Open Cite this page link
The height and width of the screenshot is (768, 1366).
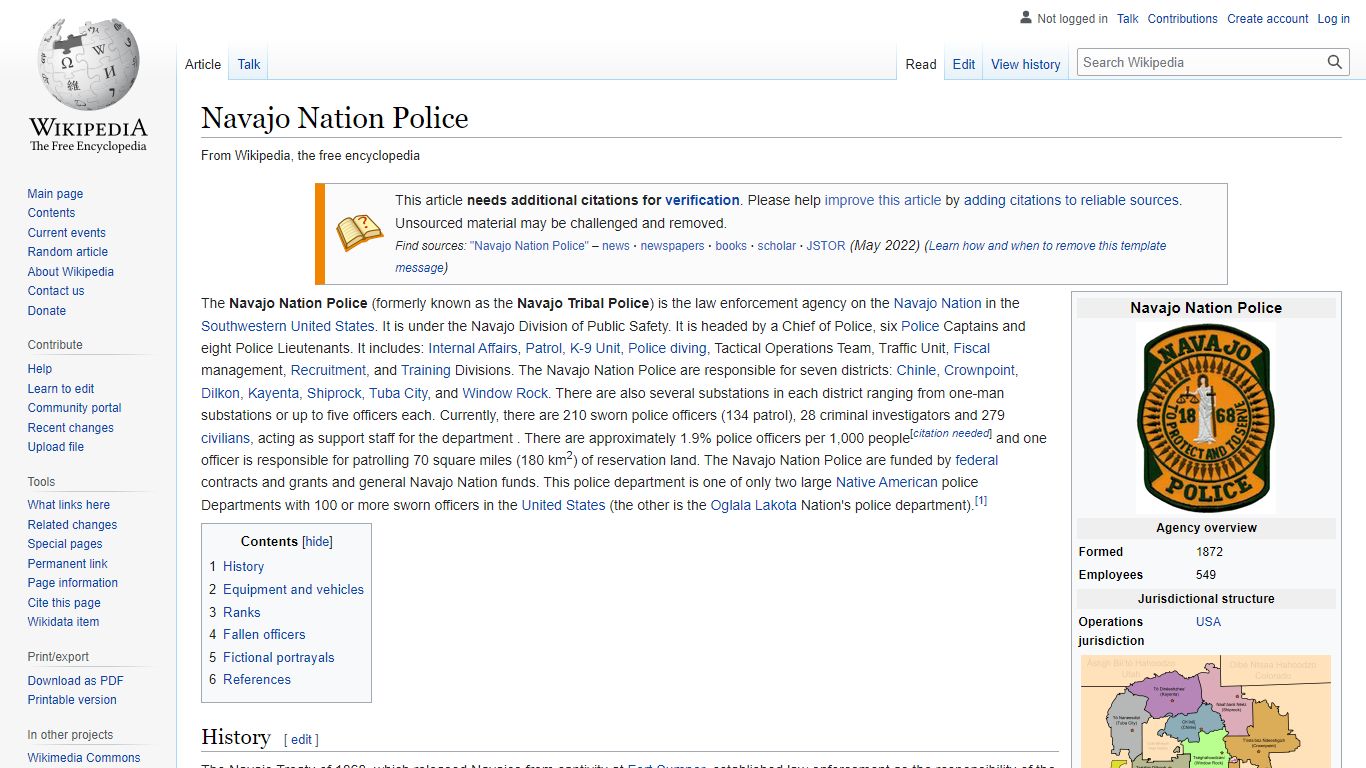coord(64,603)
